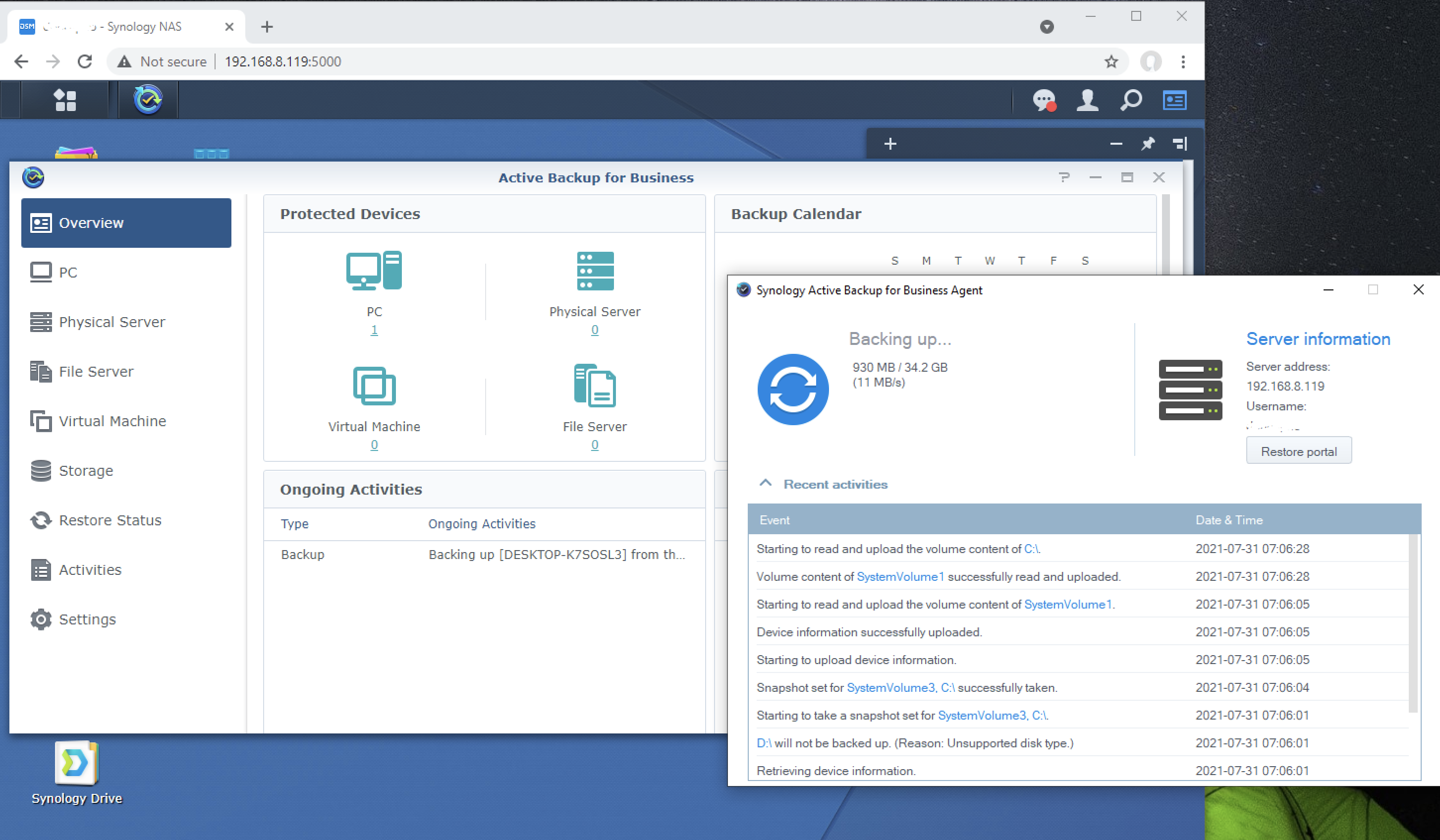Viewport: 1440px width, 840px height.
Task: Open Settings in Active Backup sidebar
Action: coord(126,619)
